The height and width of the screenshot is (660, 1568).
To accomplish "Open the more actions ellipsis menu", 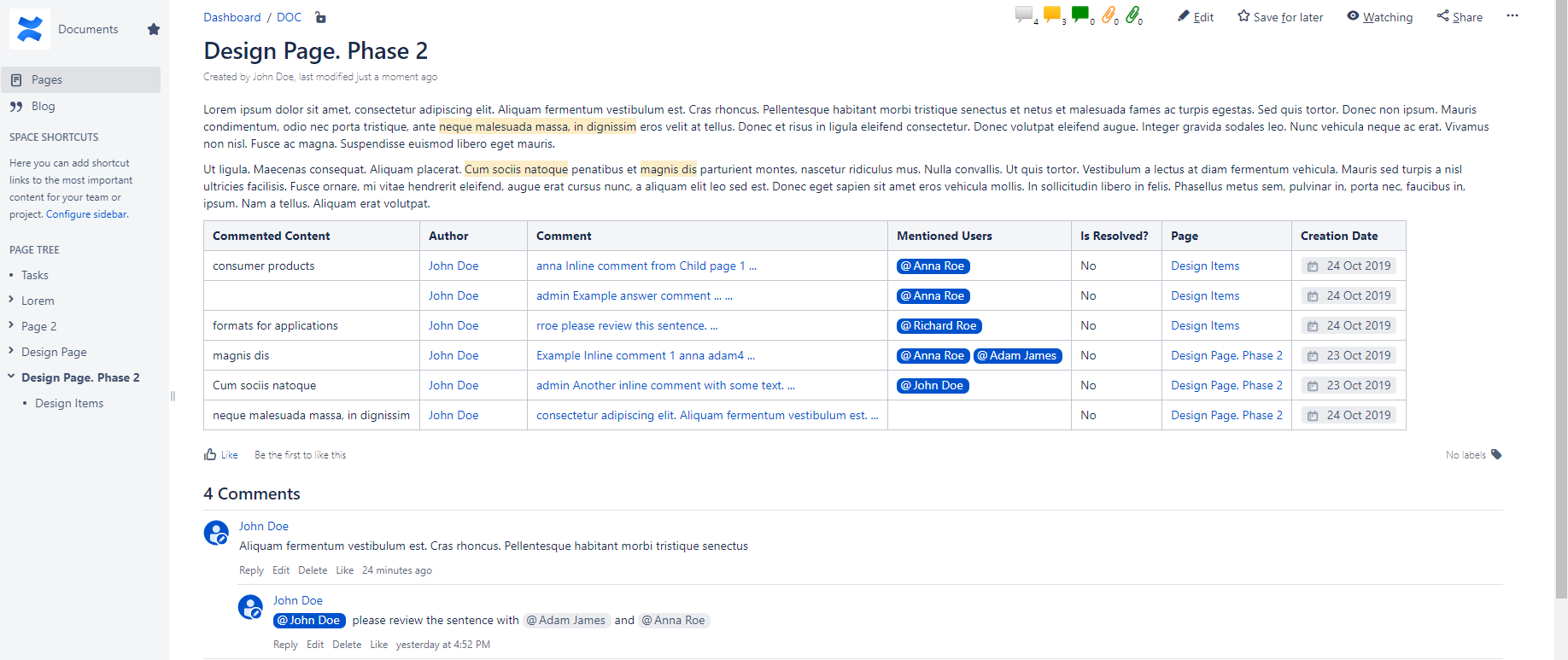I will 1512,16.
